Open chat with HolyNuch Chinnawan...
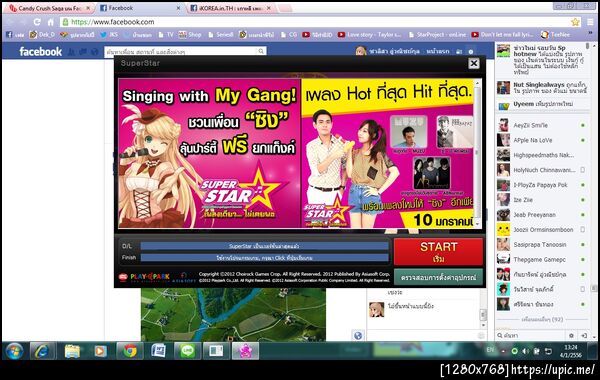600x380 pixels. (x=541, y=170)
